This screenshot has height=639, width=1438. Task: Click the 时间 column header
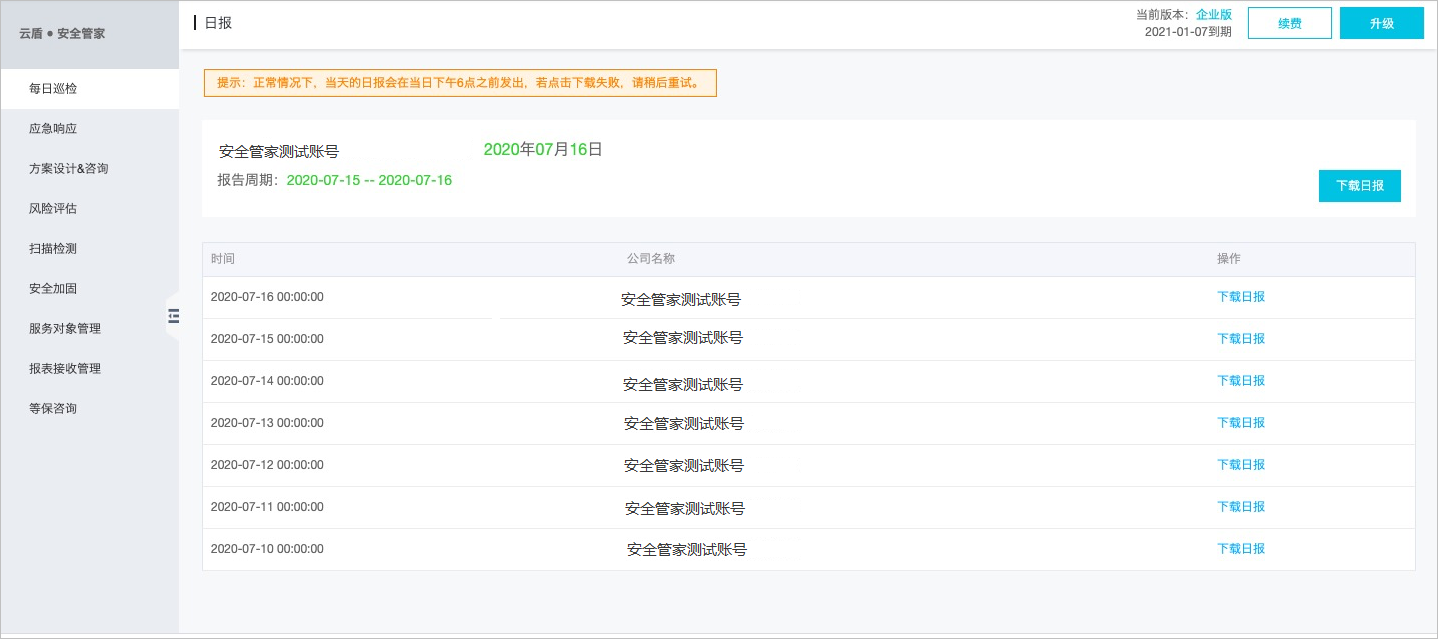(223, 259)
